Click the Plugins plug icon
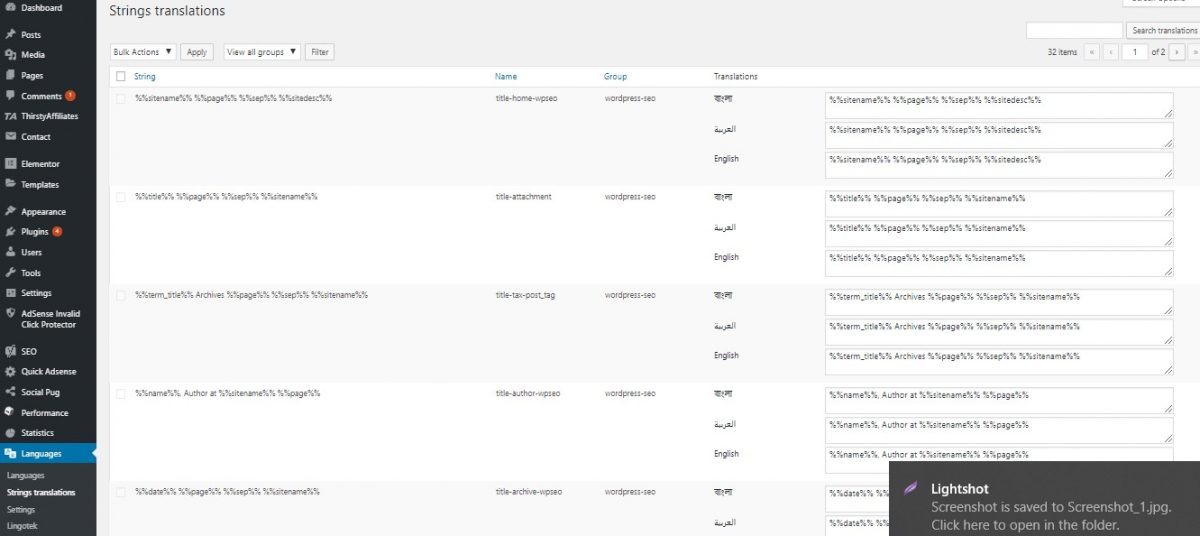Screen dimensions: 1200x536 pos(10,232)
